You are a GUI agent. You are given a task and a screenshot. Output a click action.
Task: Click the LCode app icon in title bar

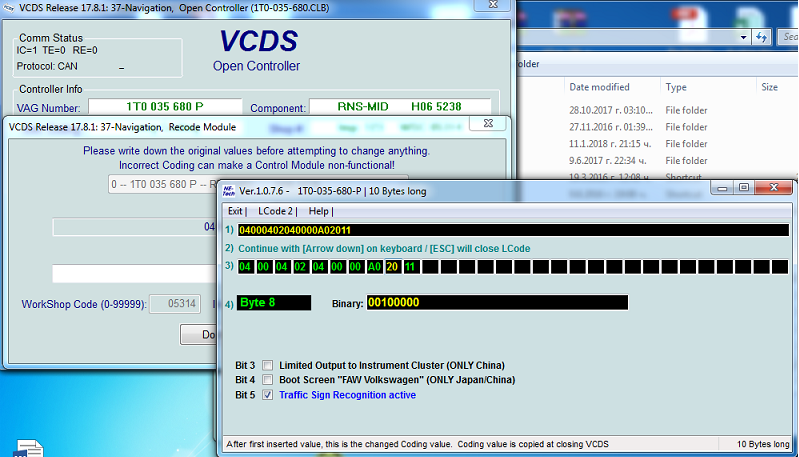coord(229,190)
